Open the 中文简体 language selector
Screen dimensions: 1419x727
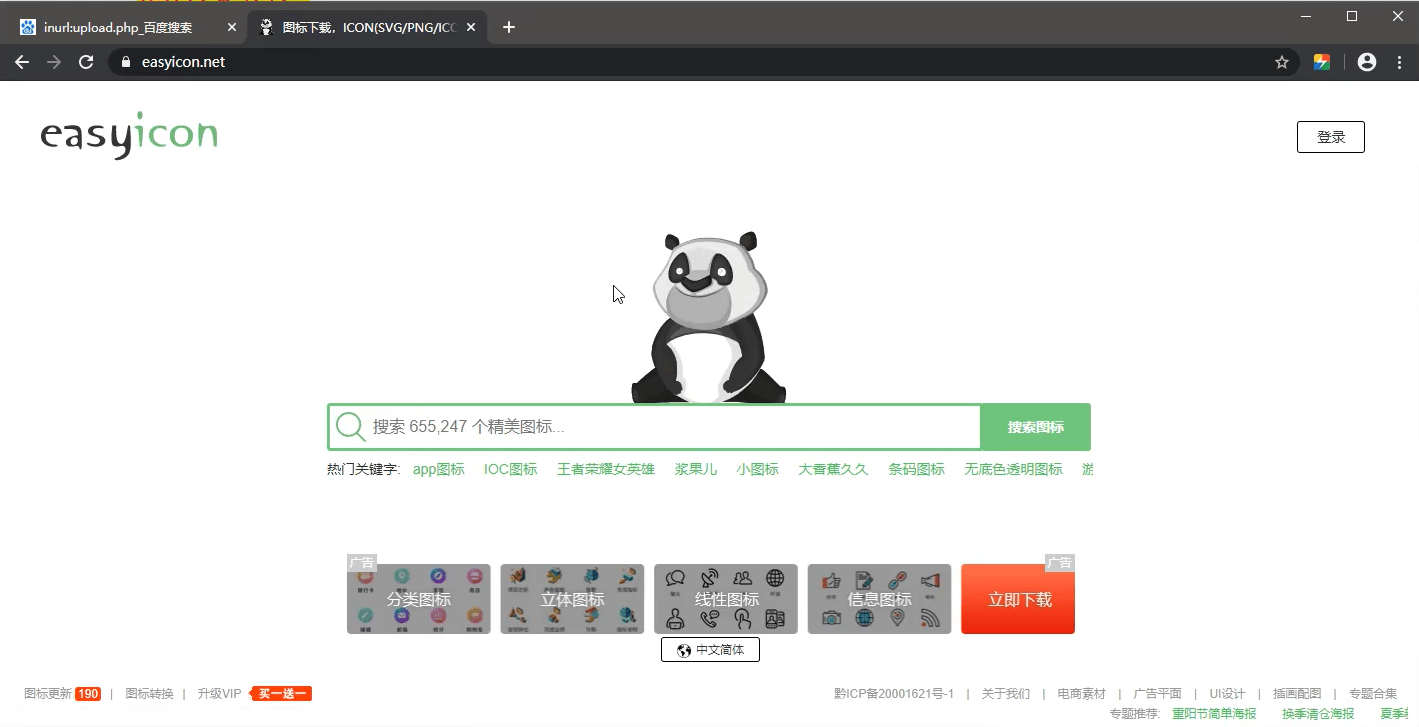(710, 650)
